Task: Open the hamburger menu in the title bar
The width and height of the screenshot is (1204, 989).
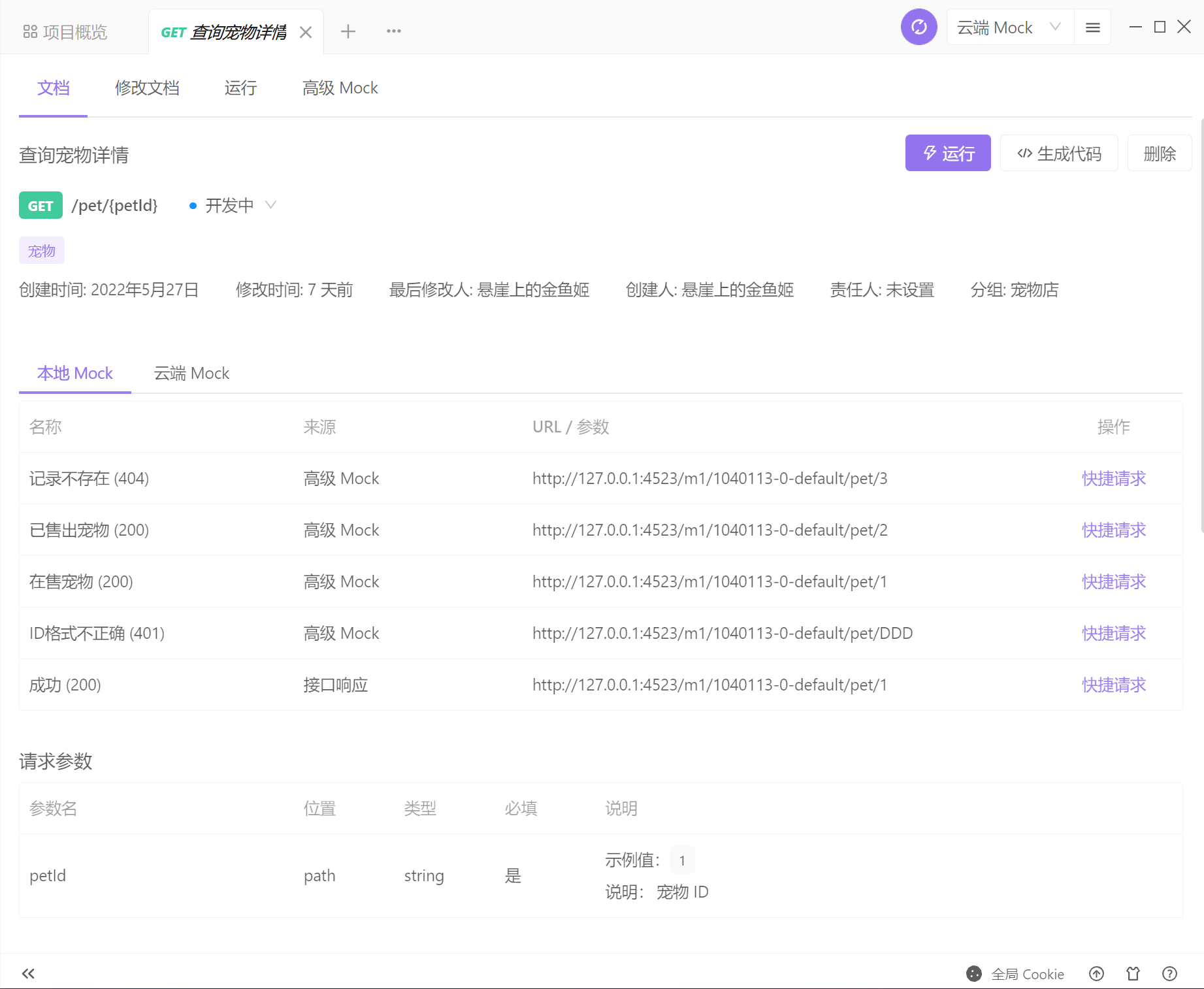Action: pos(1092,27)
